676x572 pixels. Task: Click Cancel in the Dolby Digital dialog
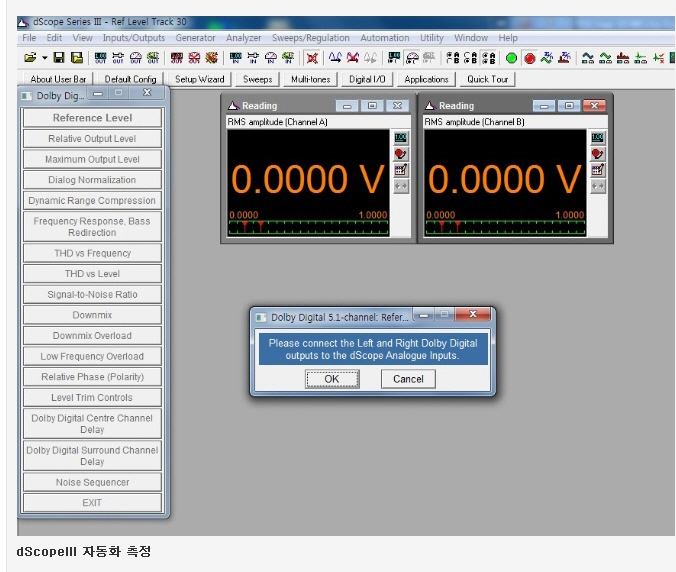coord(408,379)
